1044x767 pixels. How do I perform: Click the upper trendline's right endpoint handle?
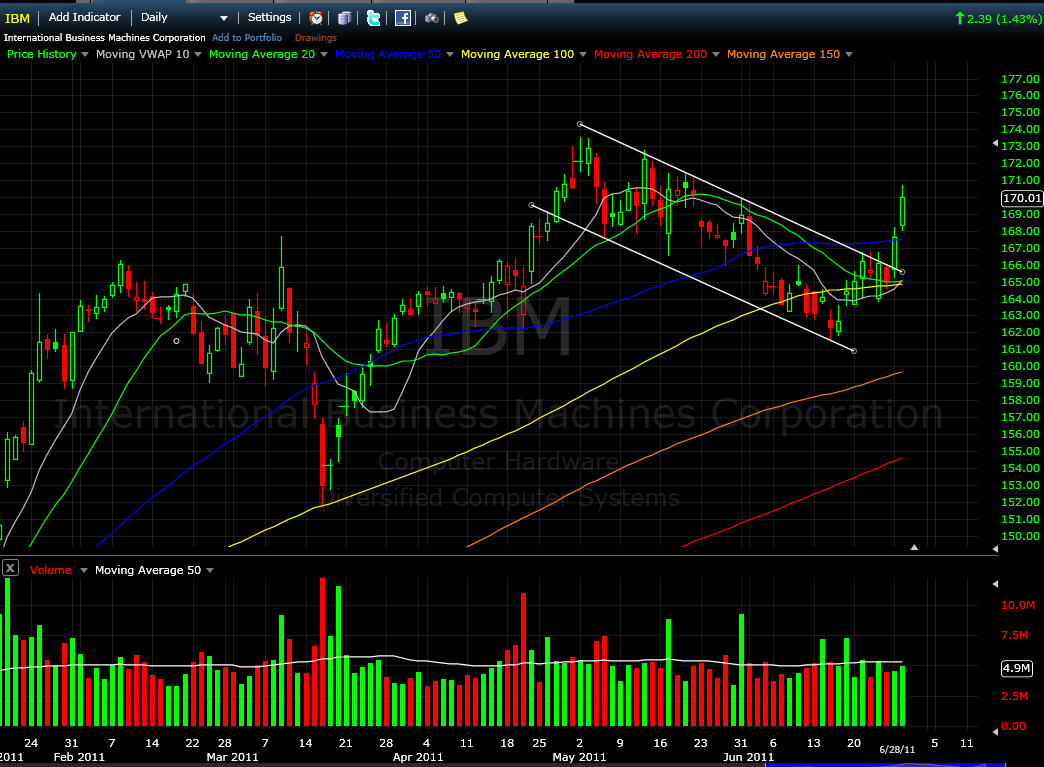point(902,272)
